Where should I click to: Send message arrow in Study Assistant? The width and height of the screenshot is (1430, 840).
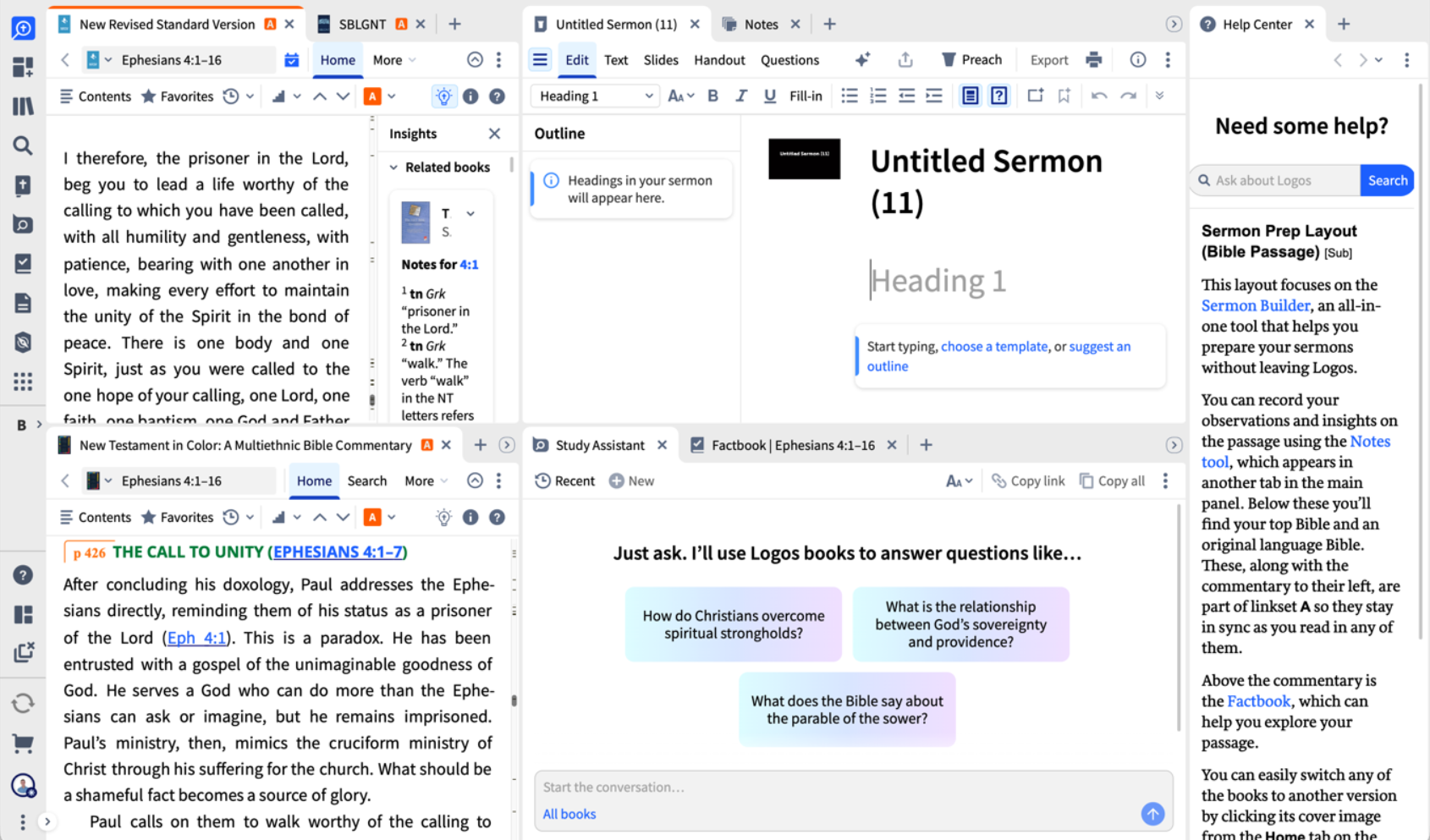coord(1152,814)
